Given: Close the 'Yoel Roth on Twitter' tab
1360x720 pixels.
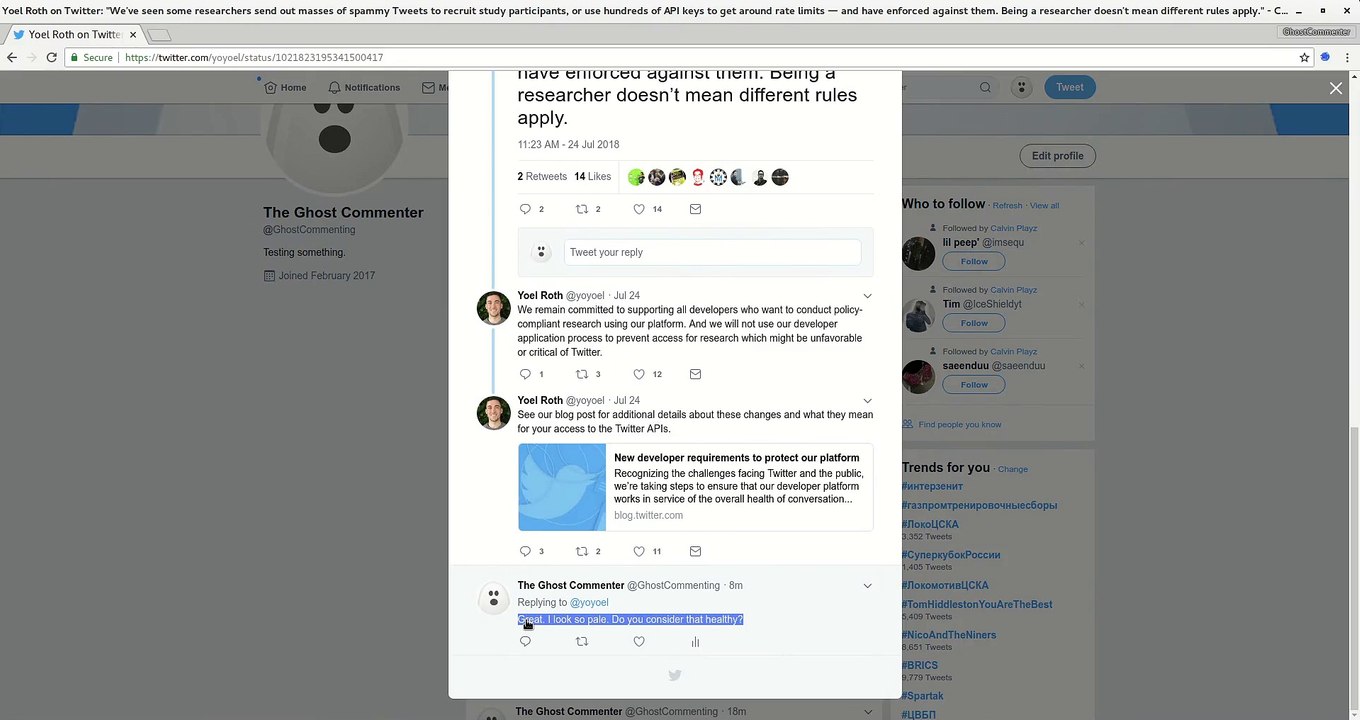Looking at the screenshot, I should (132, 34).
